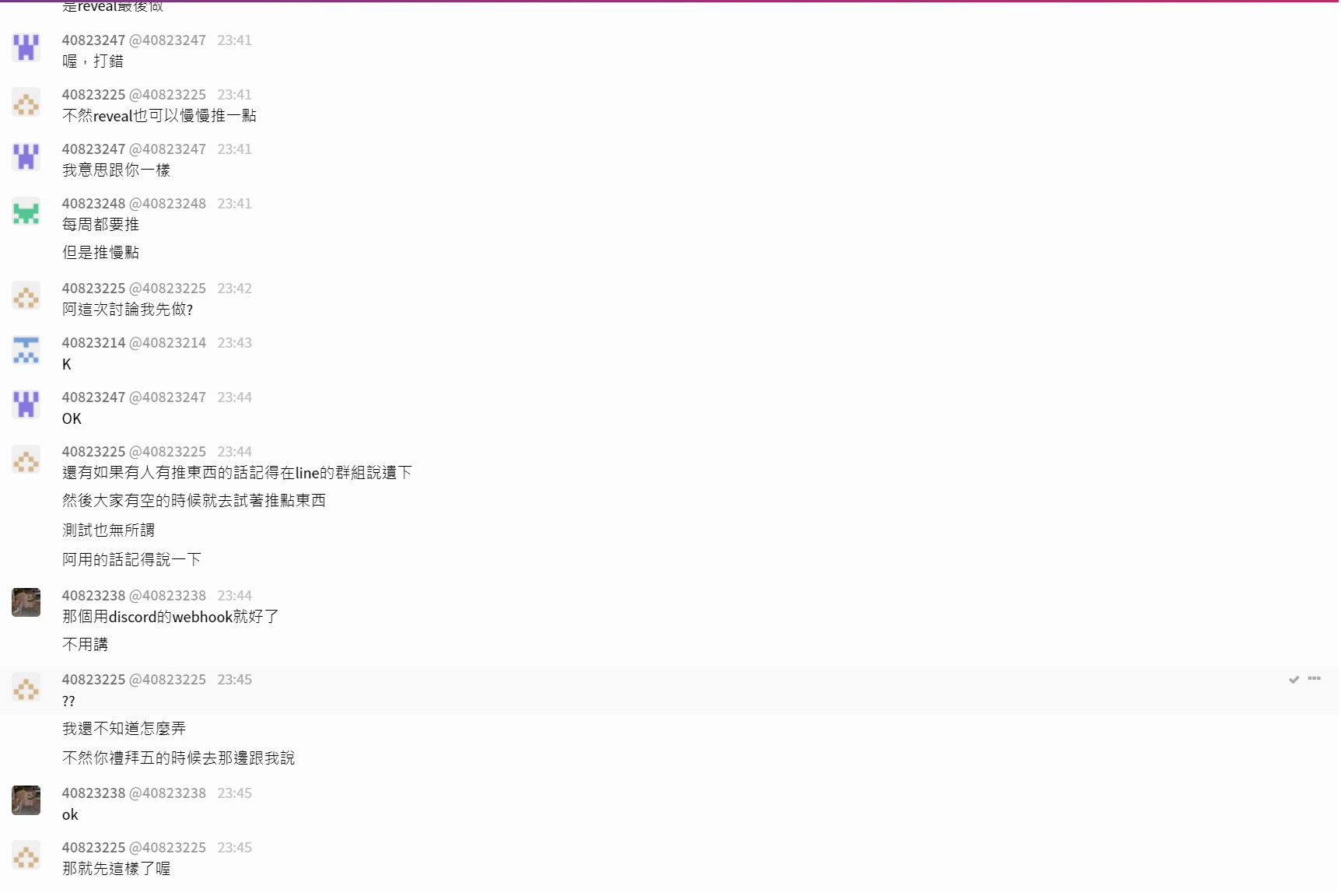1341x896 pixels.
Task: Click the tan avatar beside the last message
Action: (x=26, y=856)
